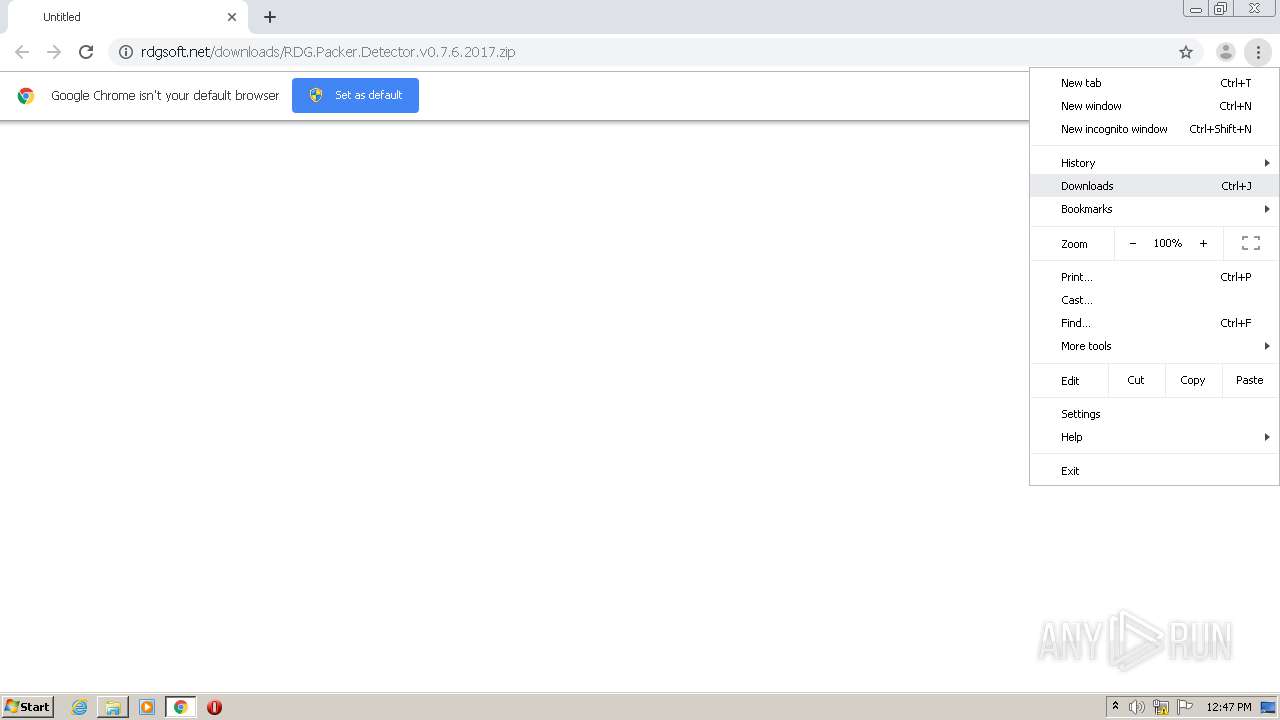Open the media player taskbar icon
The height and width of the screenshot is (720, 1280).
coord(147,707)
